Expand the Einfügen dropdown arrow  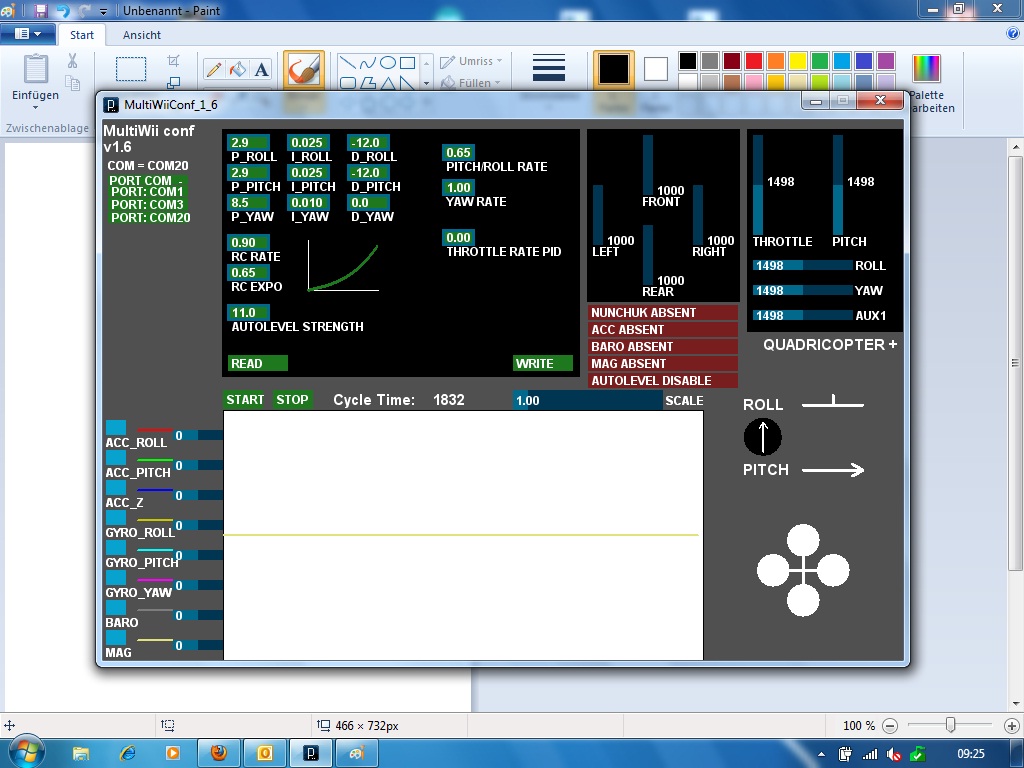coord(35,107)
